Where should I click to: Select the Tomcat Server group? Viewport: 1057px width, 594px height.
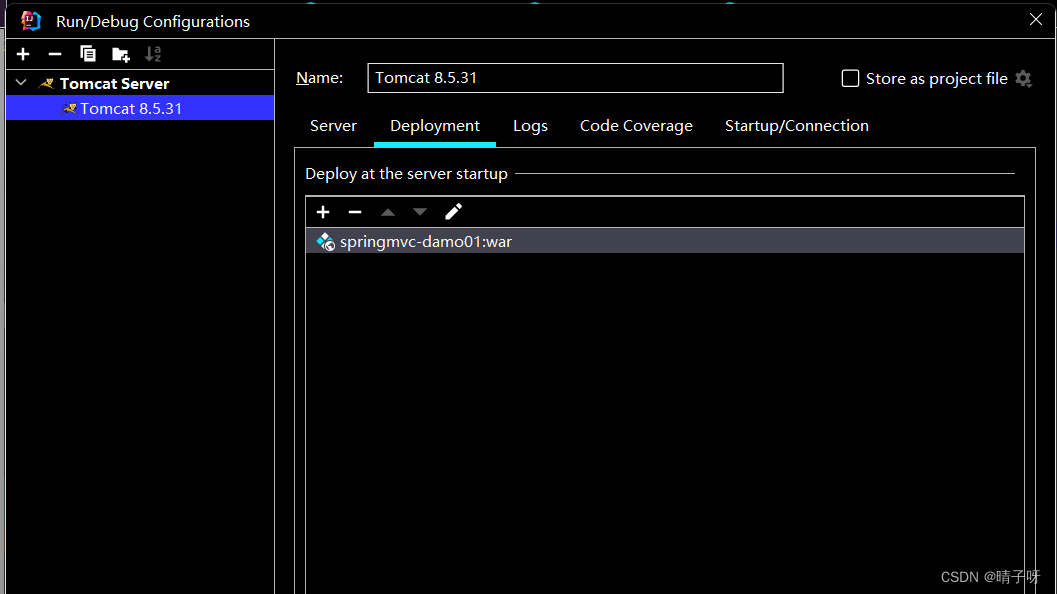point(140,83)
